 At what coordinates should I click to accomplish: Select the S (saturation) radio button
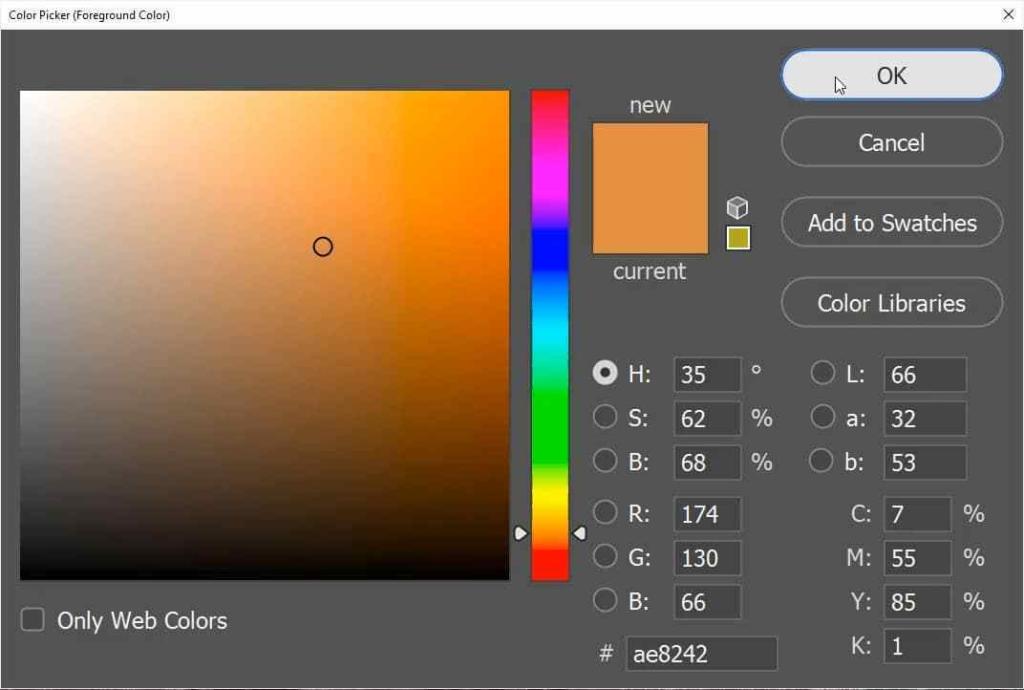coord(605,417)
